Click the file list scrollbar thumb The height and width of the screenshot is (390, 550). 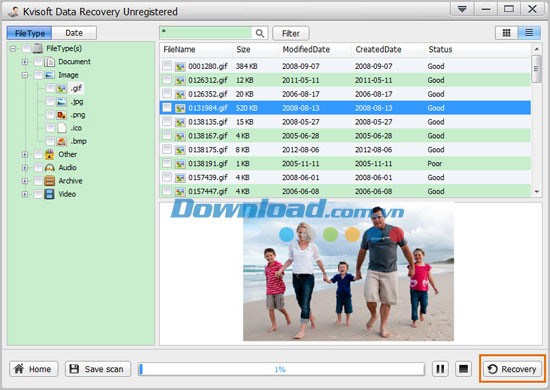click(x=536, y=69)
